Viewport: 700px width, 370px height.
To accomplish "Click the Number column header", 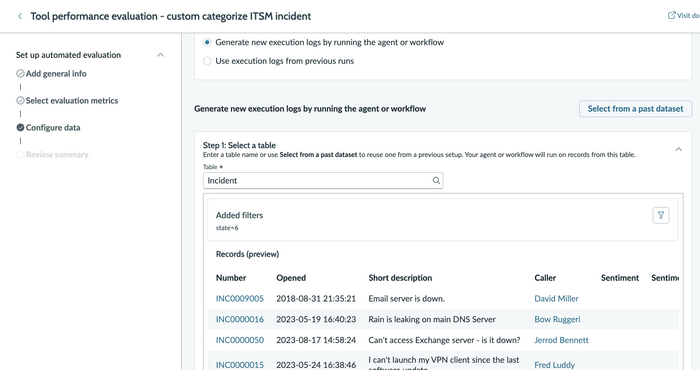I will pyautogui.click(x=231, y=278).
